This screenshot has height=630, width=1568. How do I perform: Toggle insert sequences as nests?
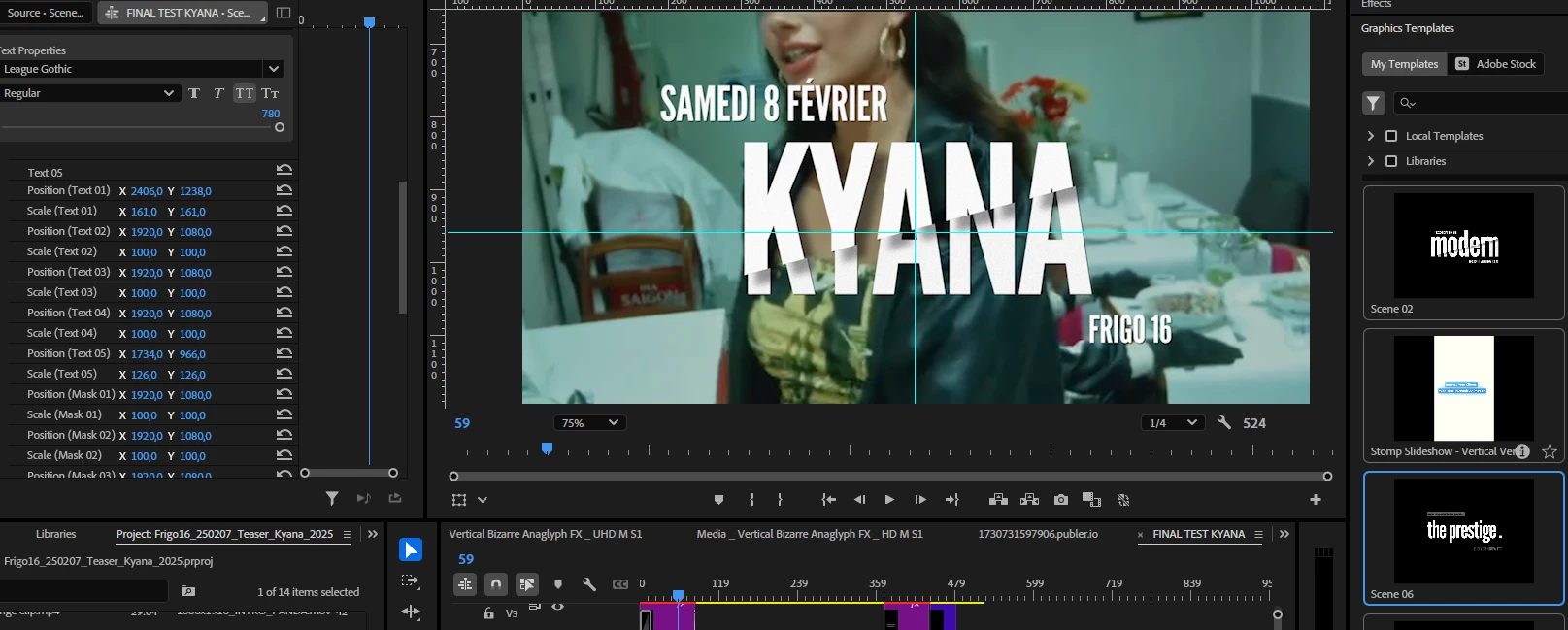click(465, 584)
